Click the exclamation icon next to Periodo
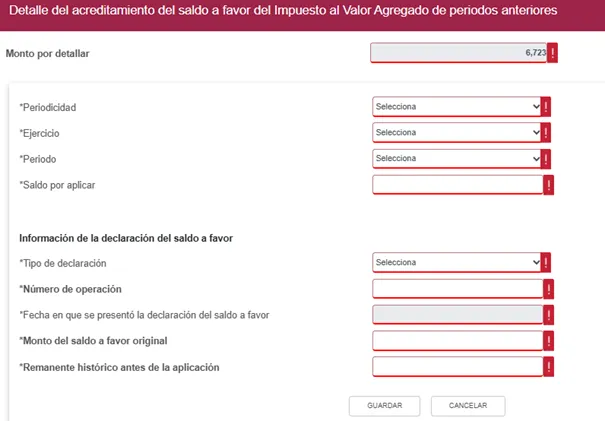 click(x=546, y=159)
